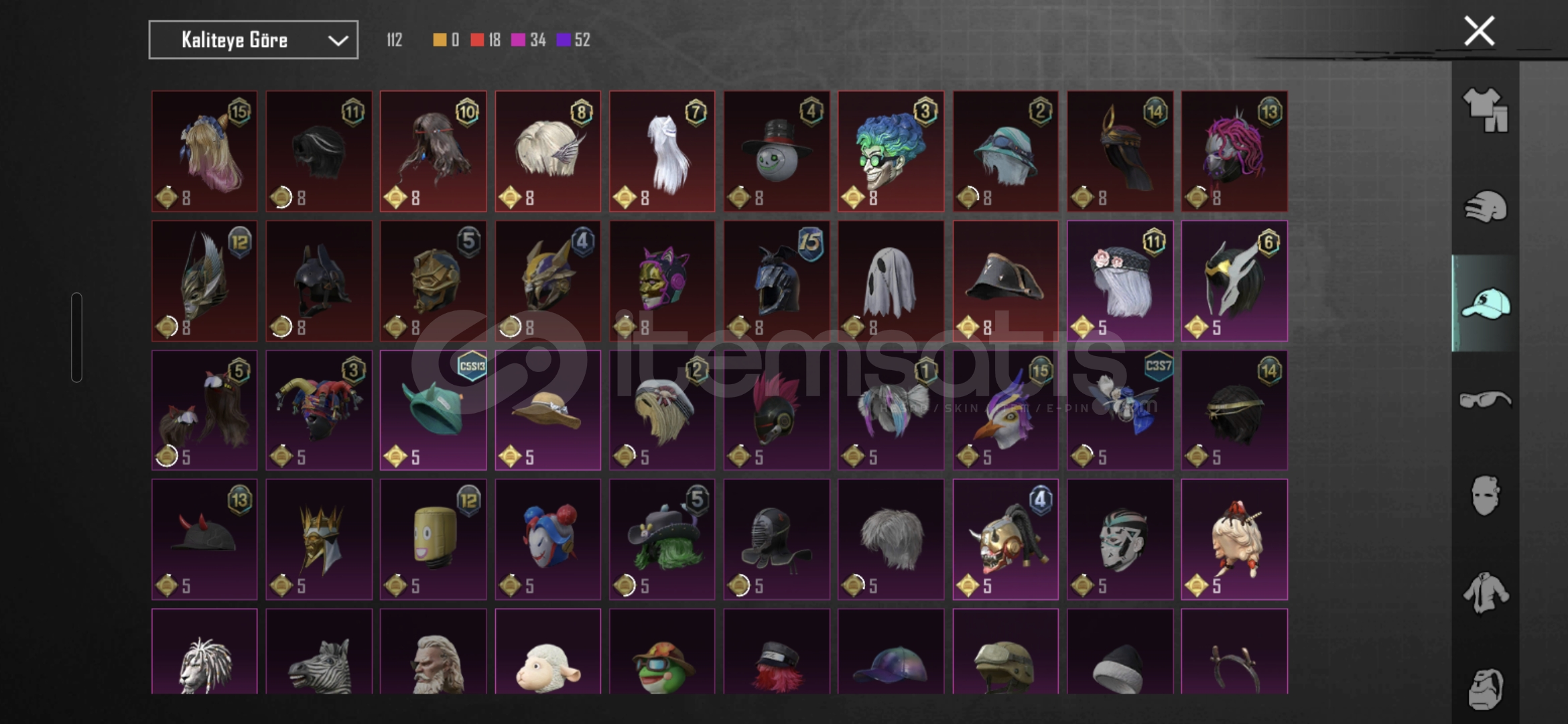Open the face mask category icon
The image size is (1568, 724).
(1485, 495)
